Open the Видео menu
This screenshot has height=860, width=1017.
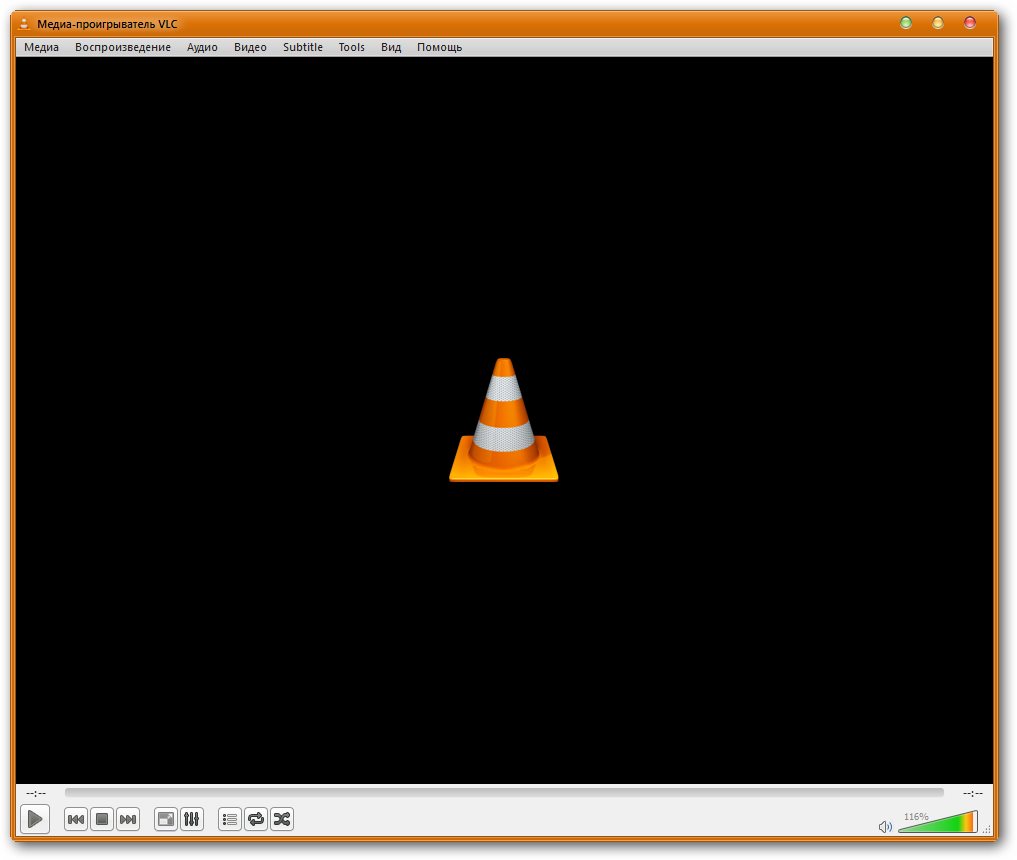250,47
